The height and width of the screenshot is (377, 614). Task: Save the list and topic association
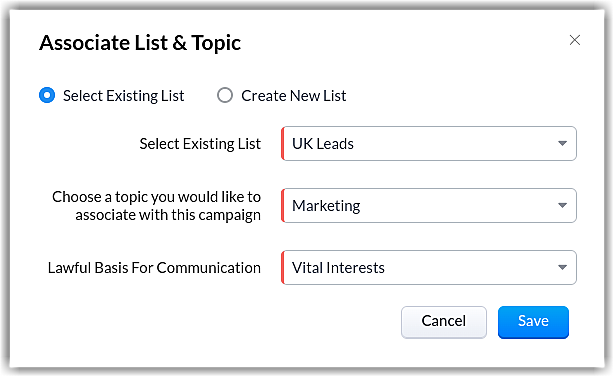533,322
